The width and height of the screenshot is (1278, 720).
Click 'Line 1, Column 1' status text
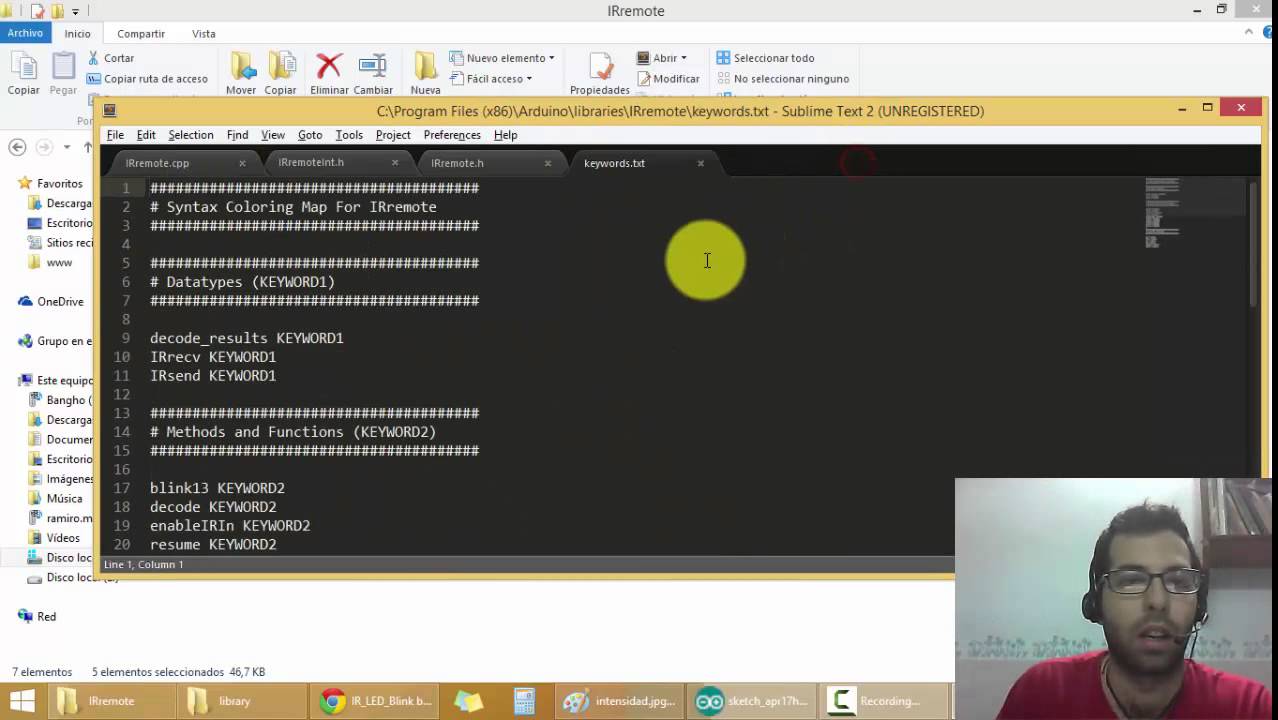(x=144, y=565)
